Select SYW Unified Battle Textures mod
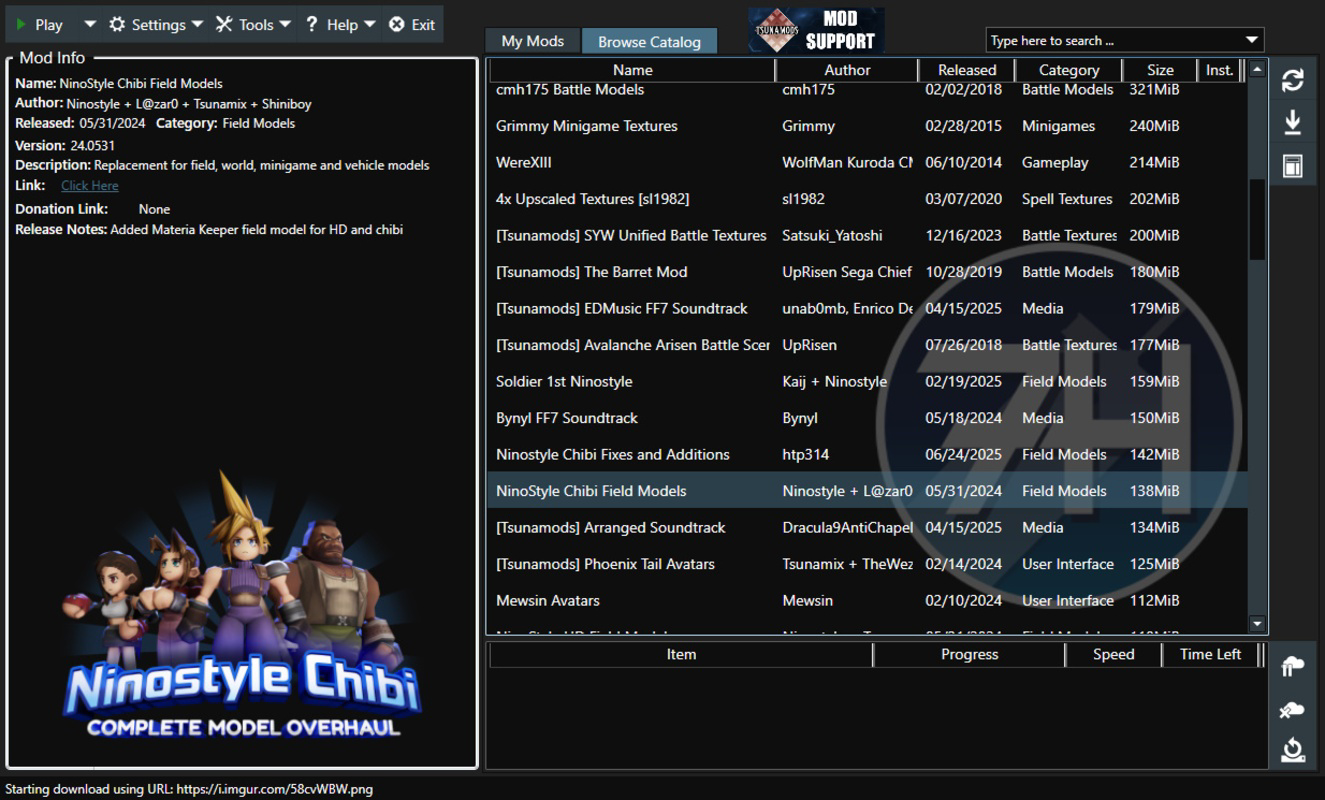This screenshot has height=800, width=1325. [x=867, y=235]
